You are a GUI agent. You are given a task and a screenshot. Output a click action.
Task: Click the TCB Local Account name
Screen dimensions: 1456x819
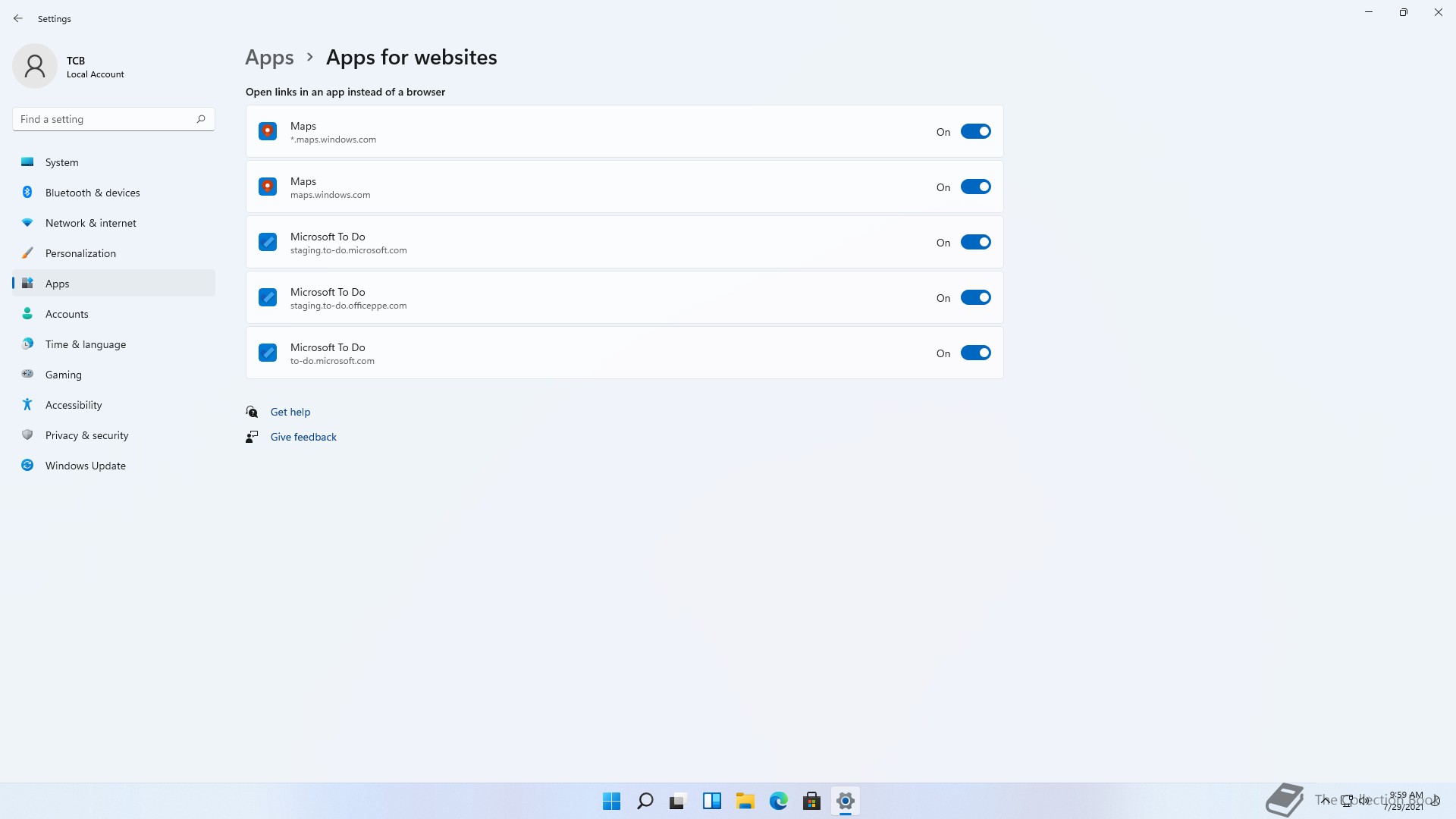coord(95,67)
